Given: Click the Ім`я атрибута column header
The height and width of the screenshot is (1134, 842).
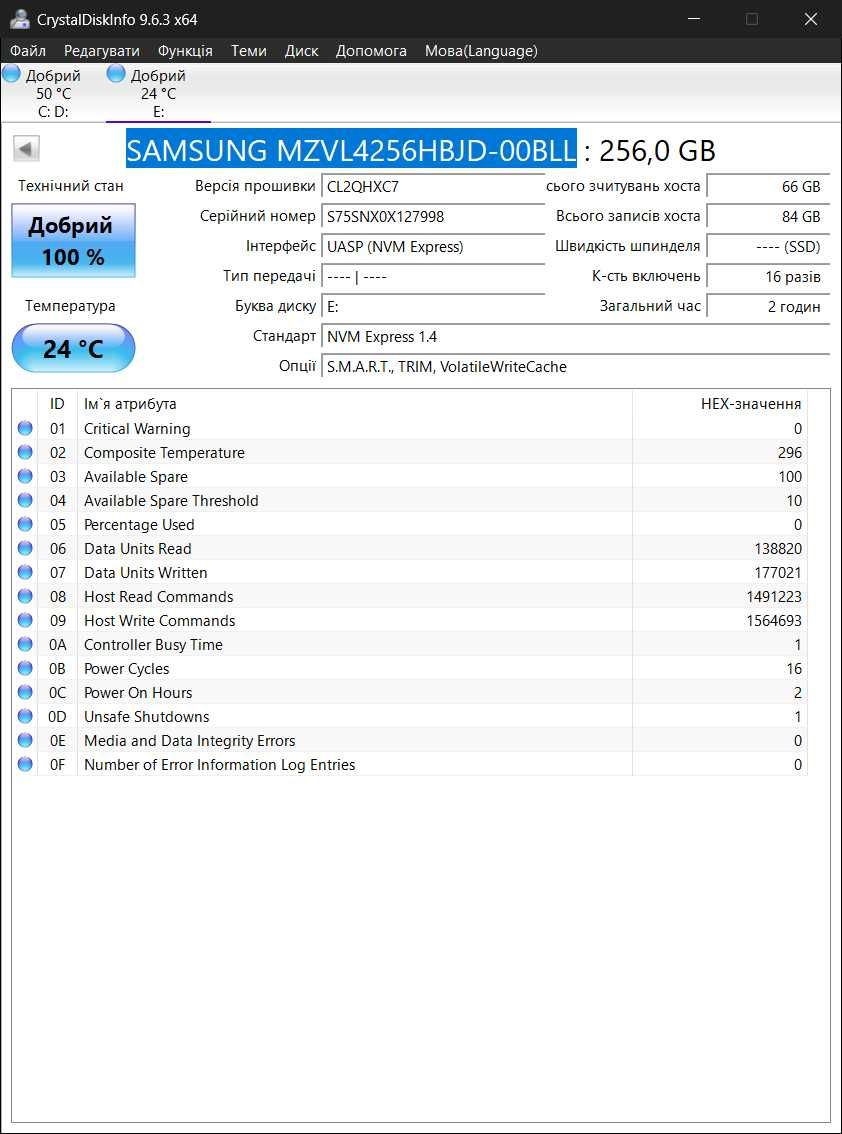Looking at the screenshot, I should click(354, 404).
